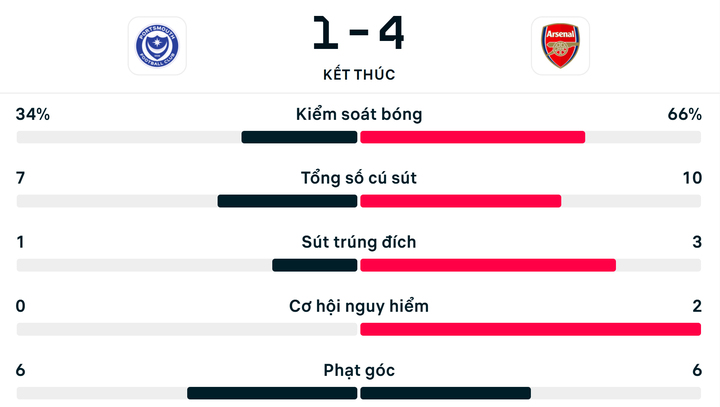
Task: Click Portsmouth's dark total shots bar
Action: point(287,201)
